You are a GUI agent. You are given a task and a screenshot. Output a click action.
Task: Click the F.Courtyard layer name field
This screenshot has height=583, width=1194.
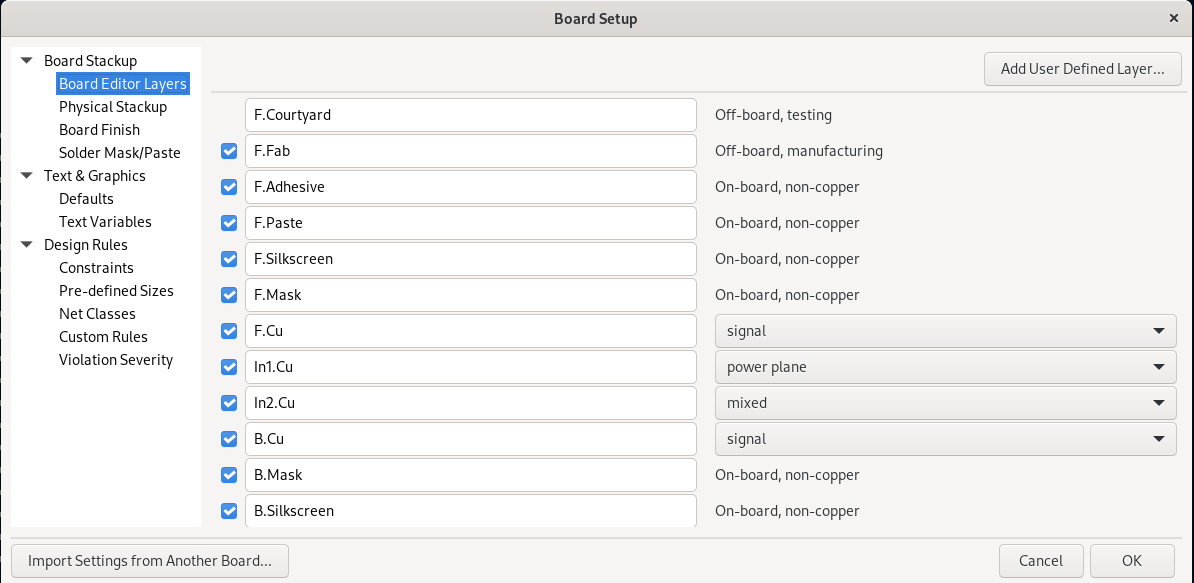point(470,115)
